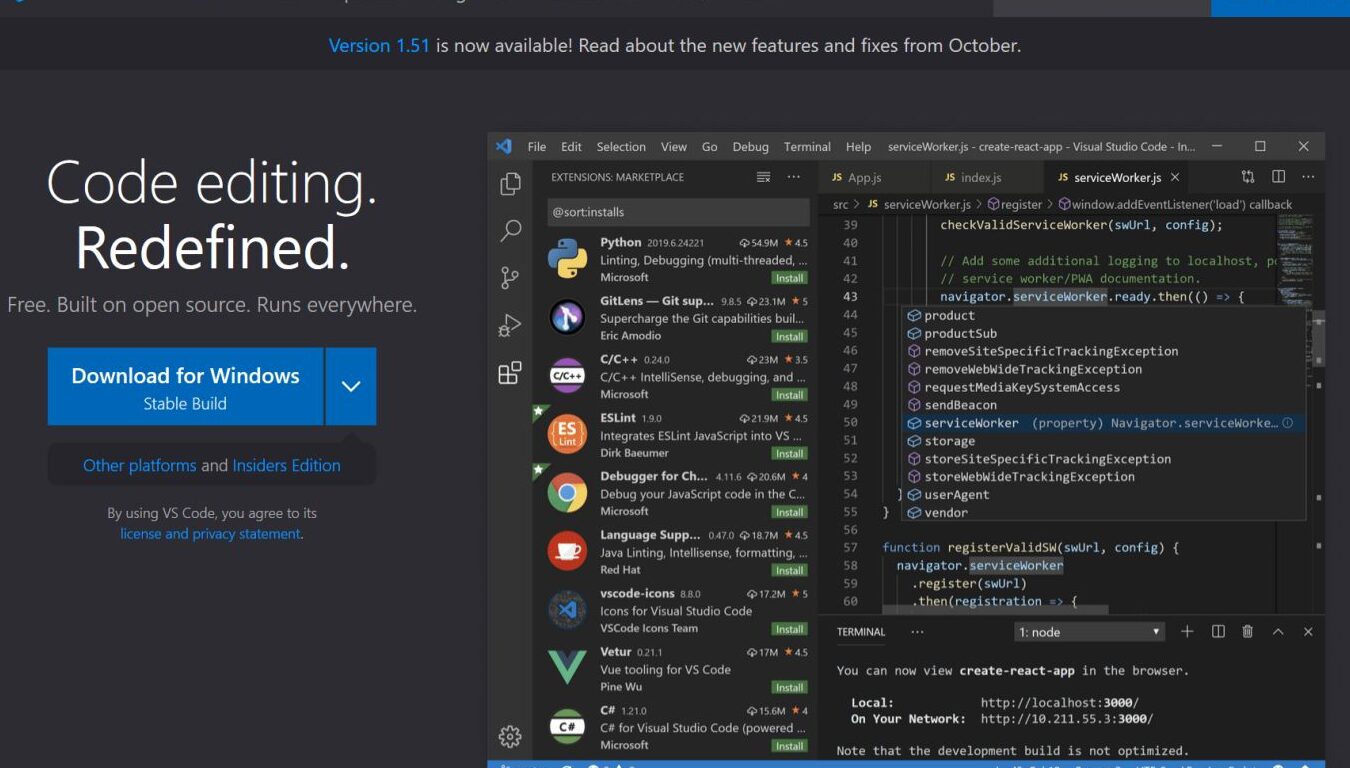
Task: Open the Debug menu
Action: pyautogui.click(x=750, y=147)
